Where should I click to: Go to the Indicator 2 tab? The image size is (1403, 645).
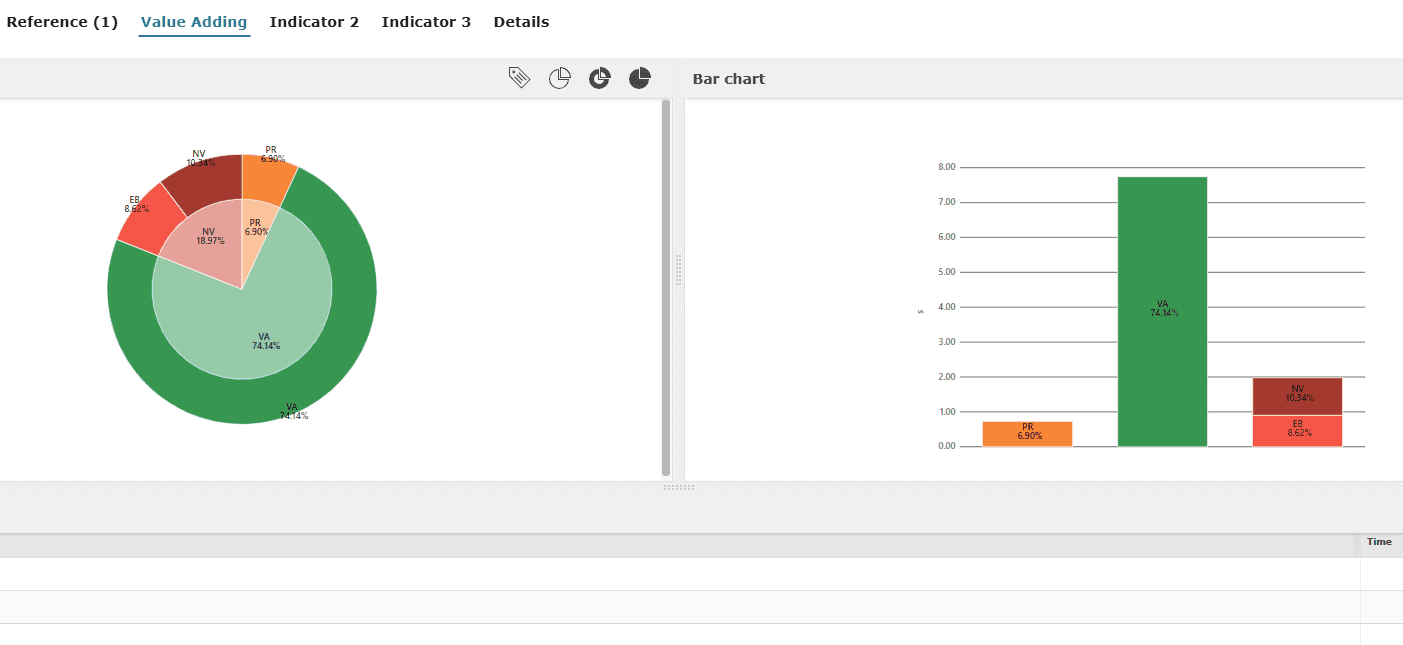point(314,22)
